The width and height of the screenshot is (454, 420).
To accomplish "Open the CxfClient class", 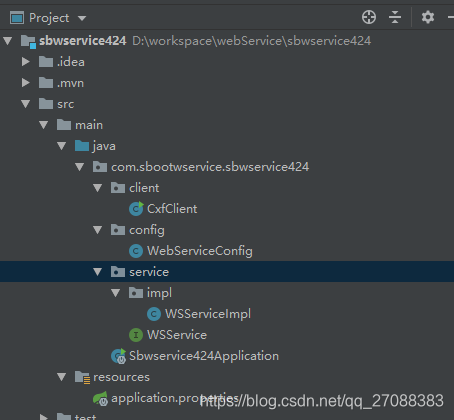I will [172, 209].
